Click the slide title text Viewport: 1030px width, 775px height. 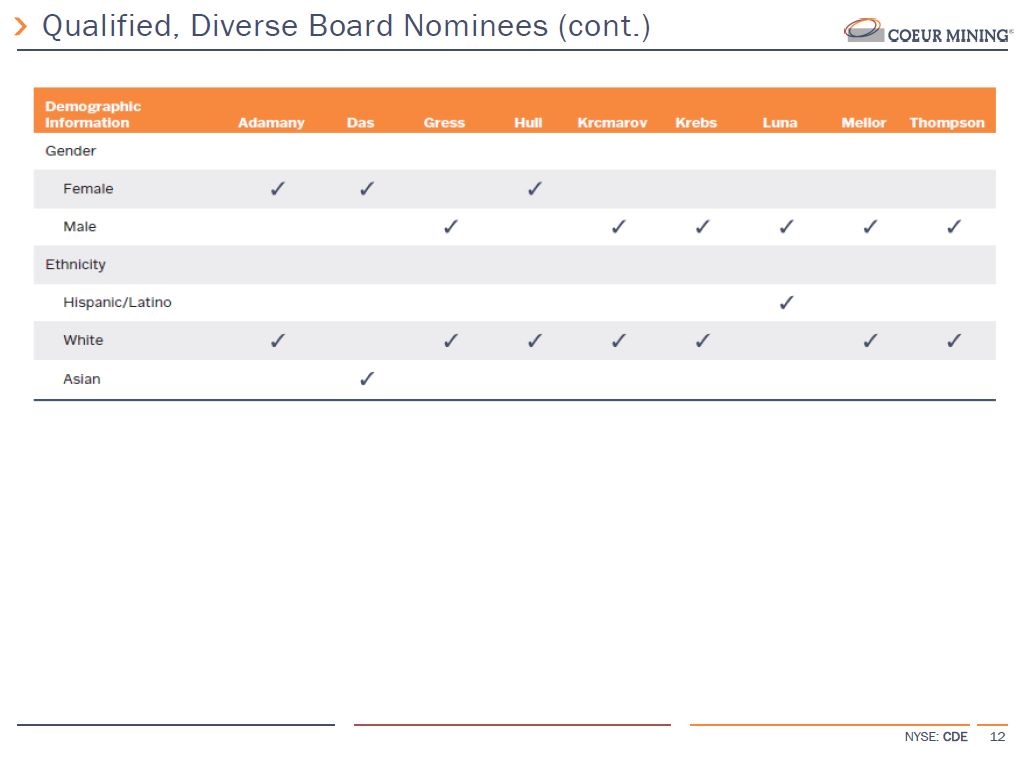(x=346, y=27)
